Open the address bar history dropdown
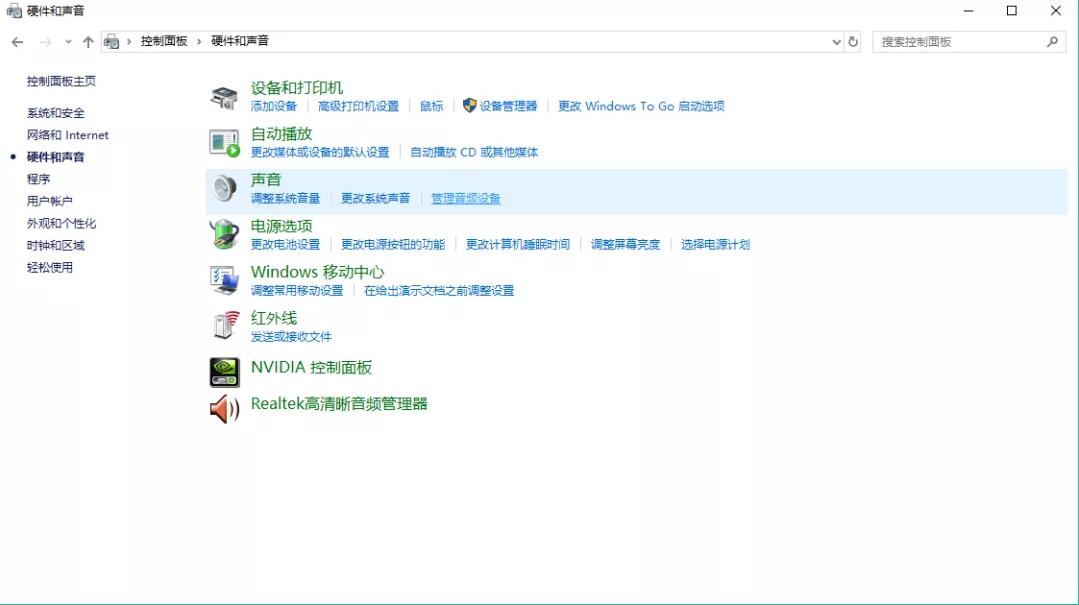This screenshot has width=1079, height=605. [836, 42]
